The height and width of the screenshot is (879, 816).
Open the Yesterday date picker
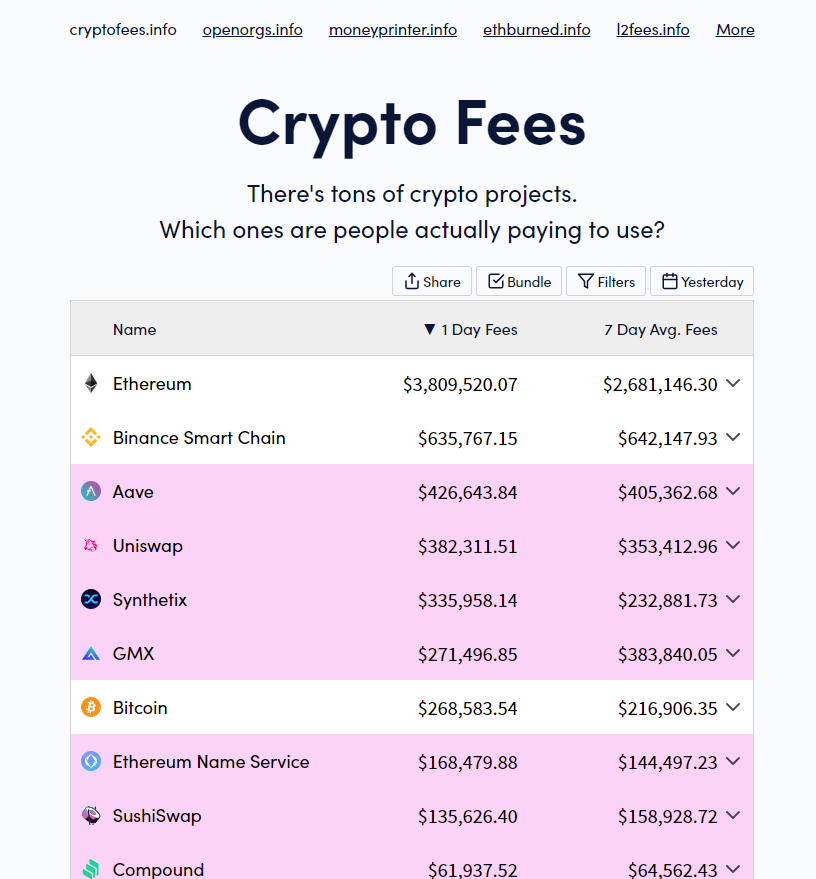coord(702,281)
